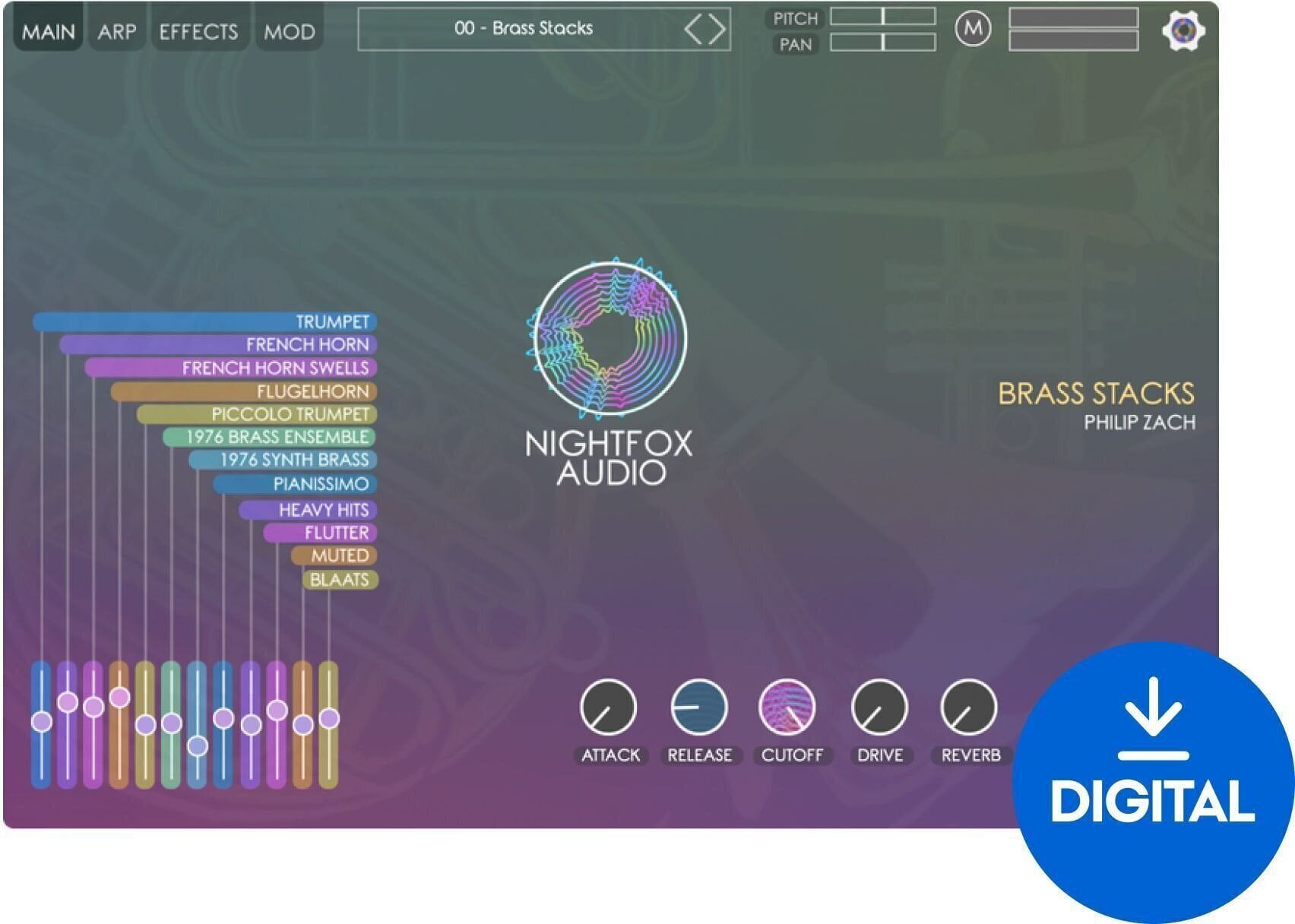Click the next preset arrow
The height and width of the screenshot is (924, 1295).
pyautogui.click(x=717, y=30)
